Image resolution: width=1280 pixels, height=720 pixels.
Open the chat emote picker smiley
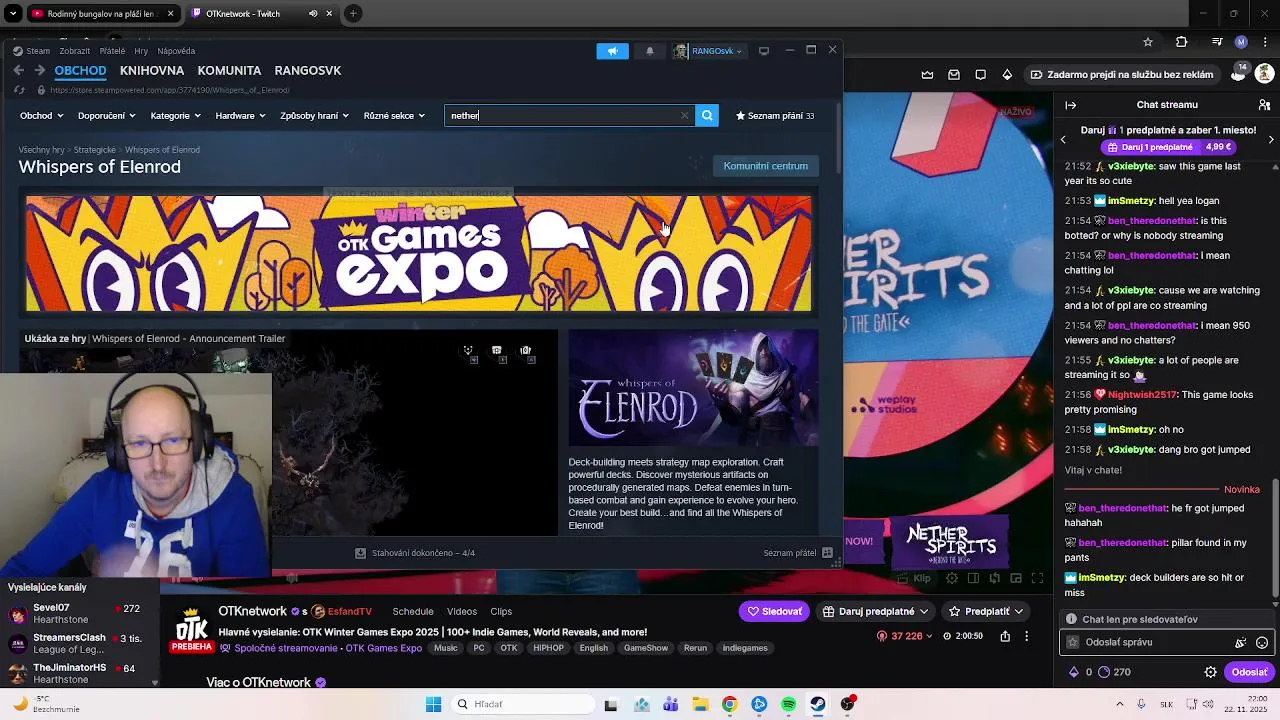coord(1262,642)
